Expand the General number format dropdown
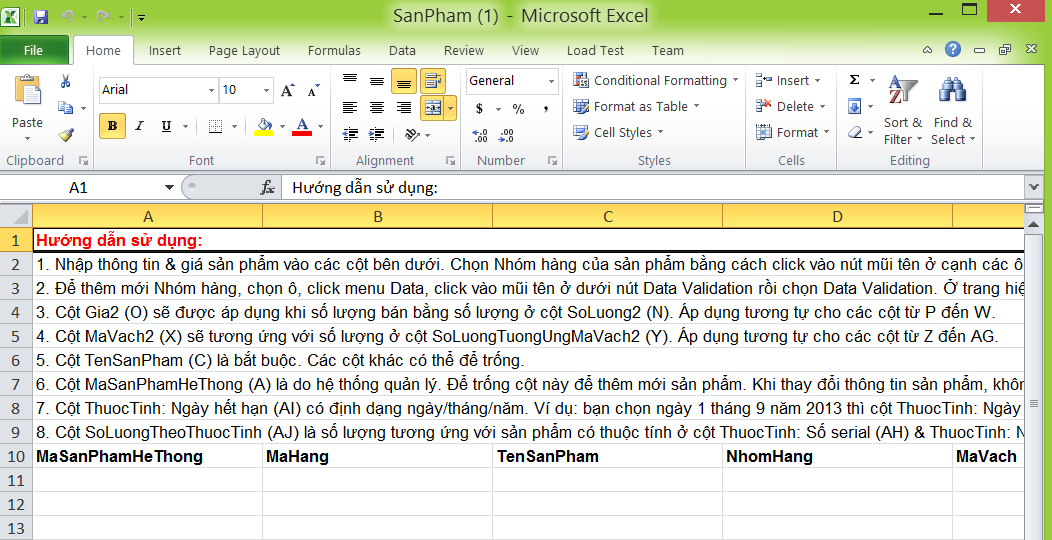 click(551, 81)
